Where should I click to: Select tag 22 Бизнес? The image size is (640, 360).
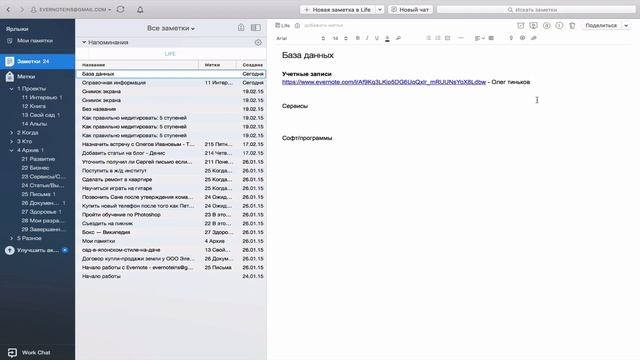click(x=35, y=168)
